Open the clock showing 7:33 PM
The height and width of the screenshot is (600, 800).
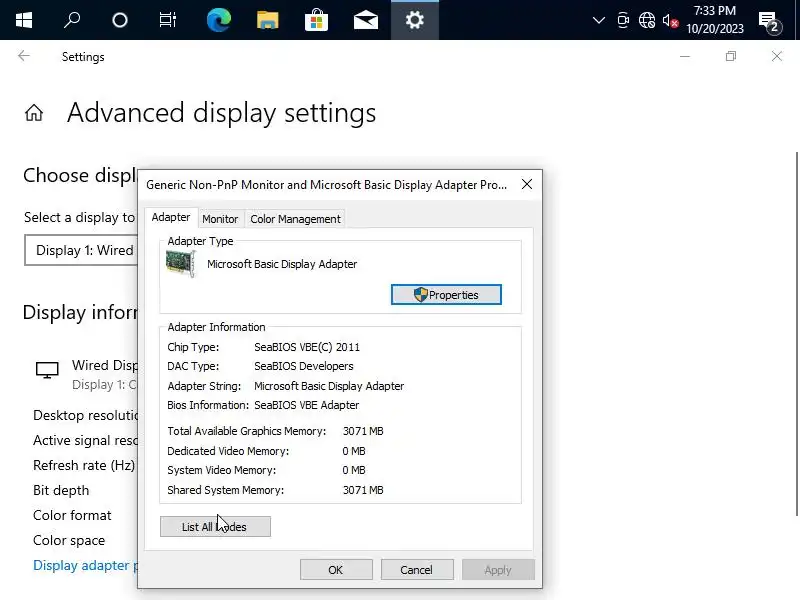[x=714, y=19]
